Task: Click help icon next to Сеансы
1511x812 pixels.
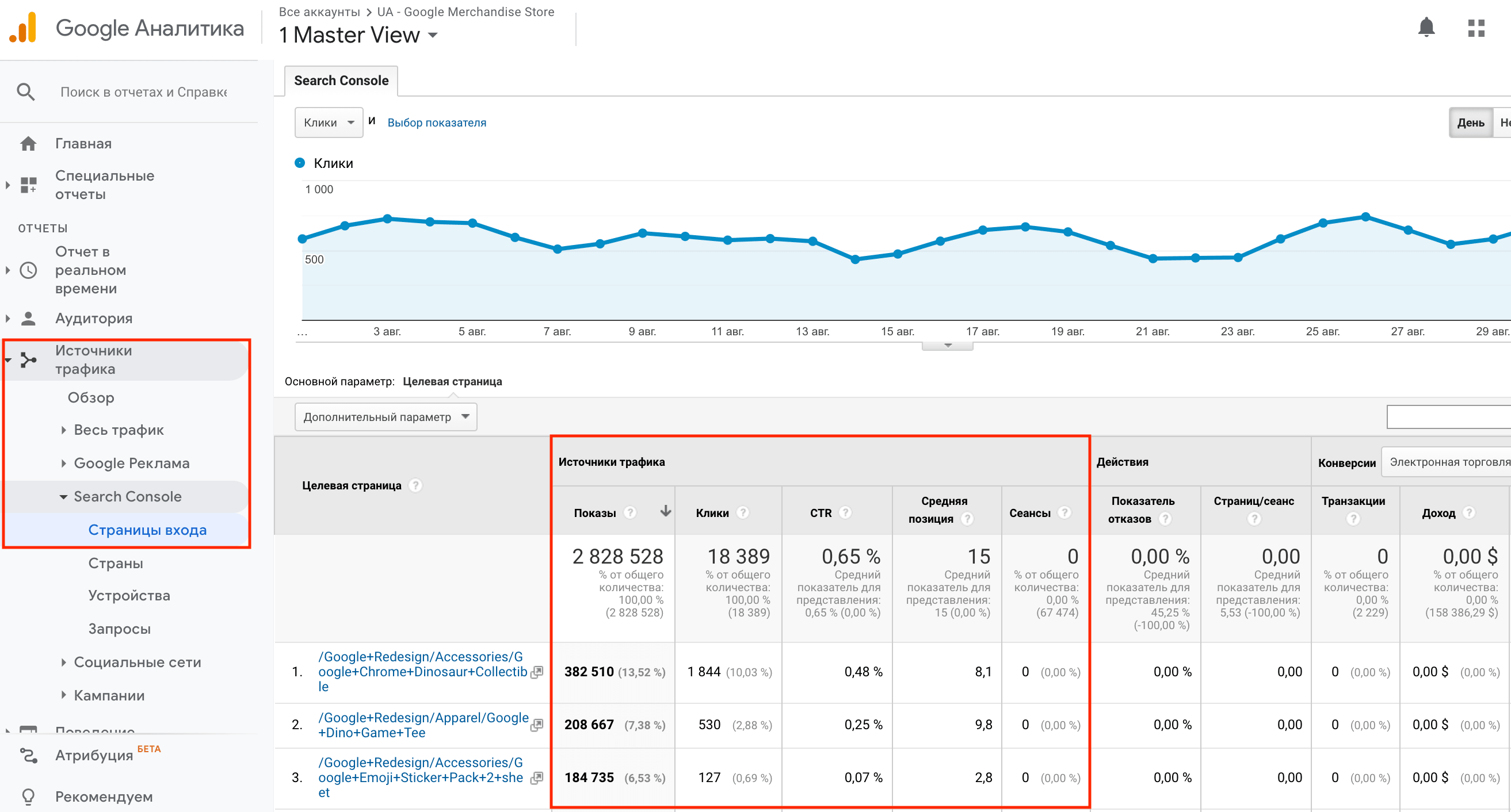Action: [1063, 512]
